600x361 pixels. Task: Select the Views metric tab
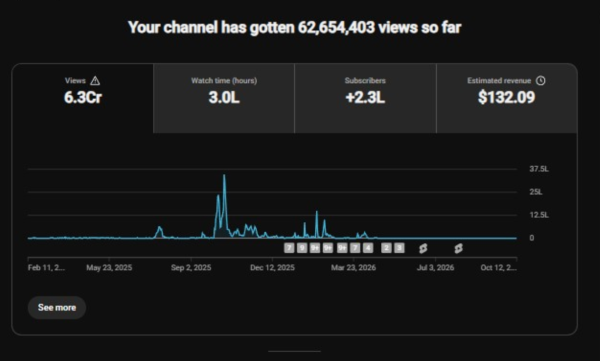click(x=83, y=98)
